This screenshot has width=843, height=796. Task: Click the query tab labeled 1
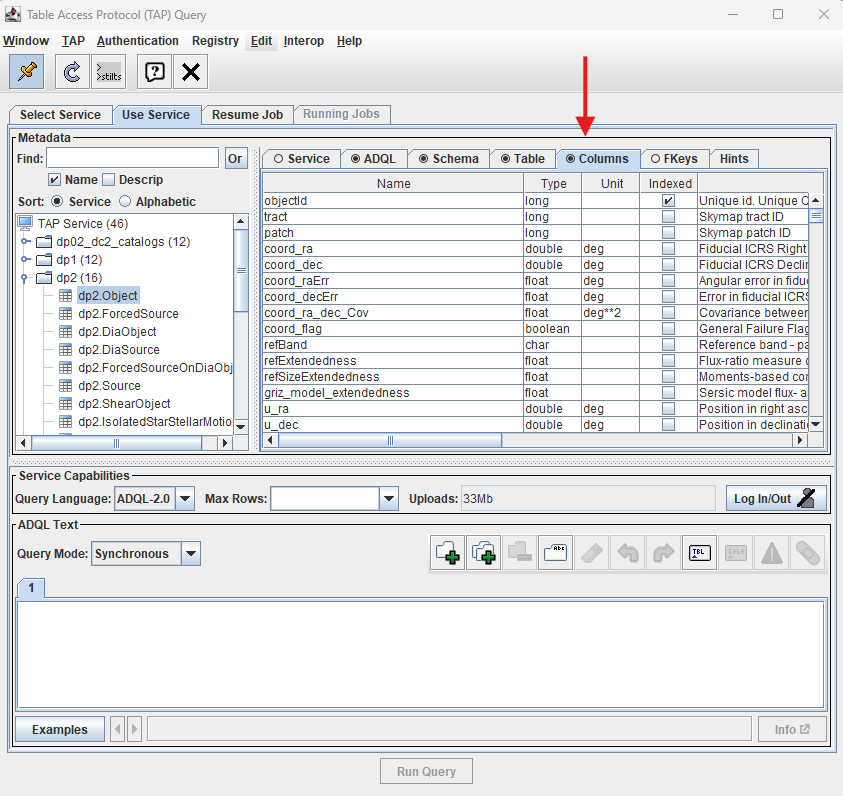[x=31, y=588]
